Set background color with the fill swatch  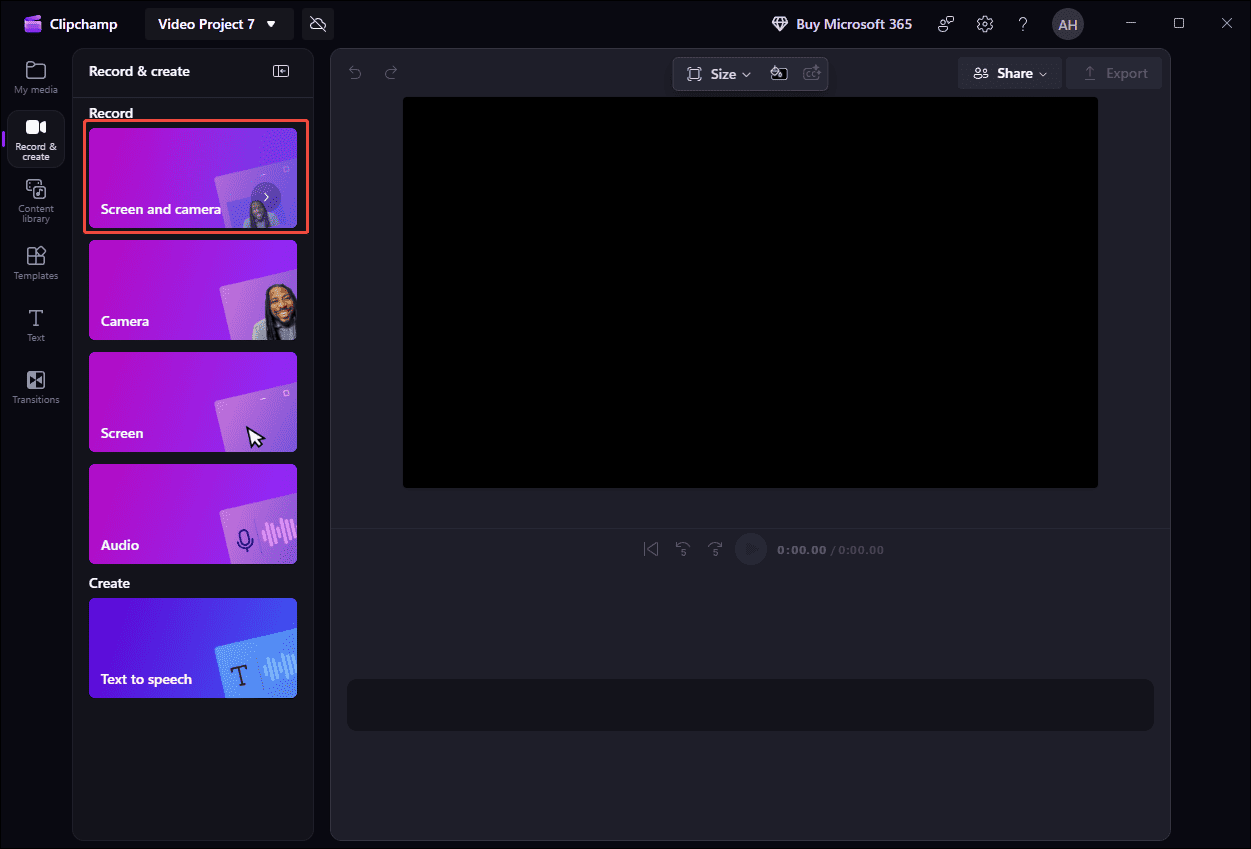[x=779, y=73]
